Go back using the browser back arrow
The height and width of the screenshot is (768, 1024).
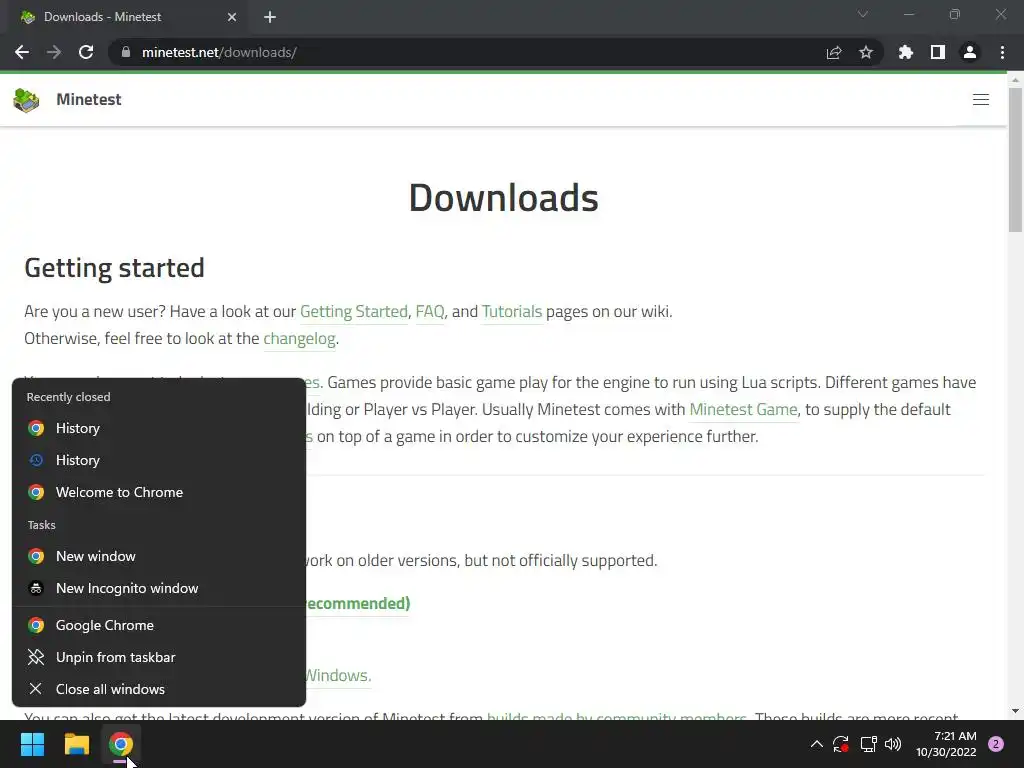pos(22,52)
